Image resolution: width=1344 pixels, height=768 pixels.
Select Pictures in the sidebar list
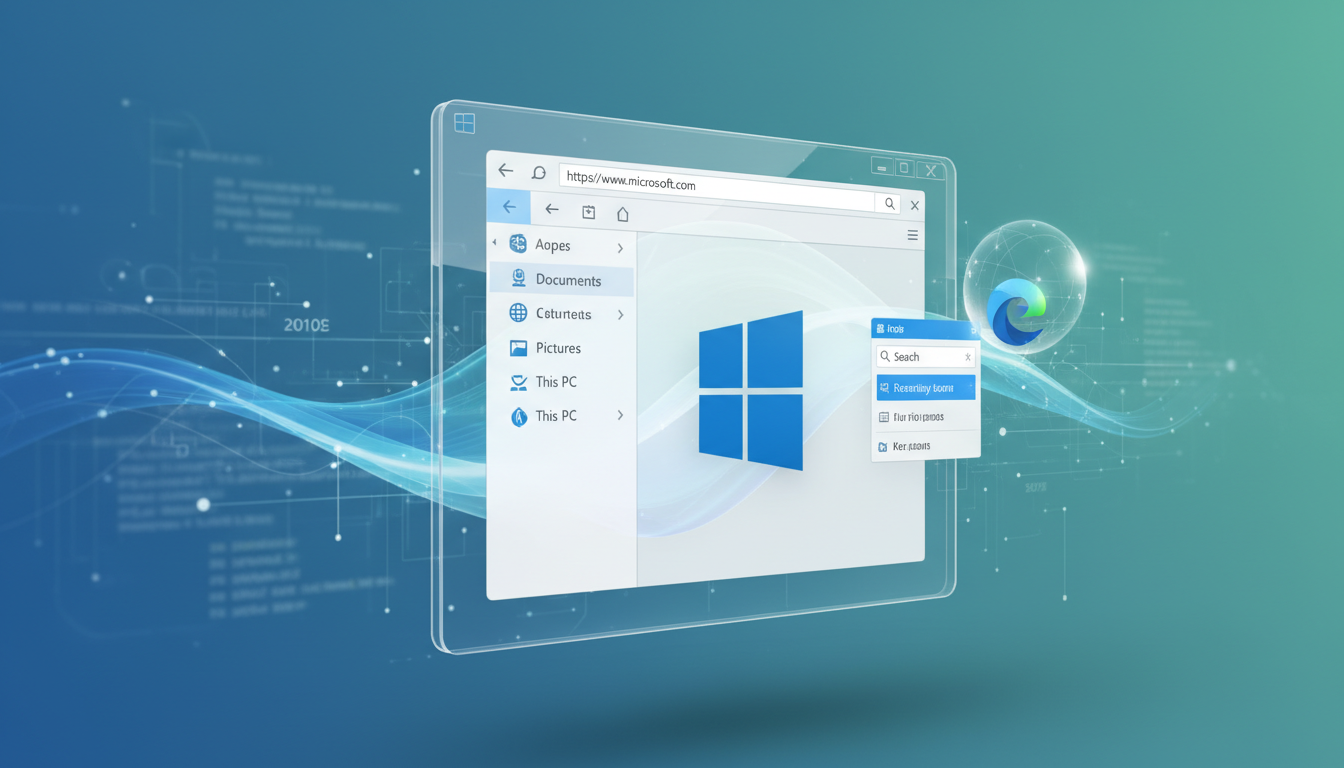point(558,347)
